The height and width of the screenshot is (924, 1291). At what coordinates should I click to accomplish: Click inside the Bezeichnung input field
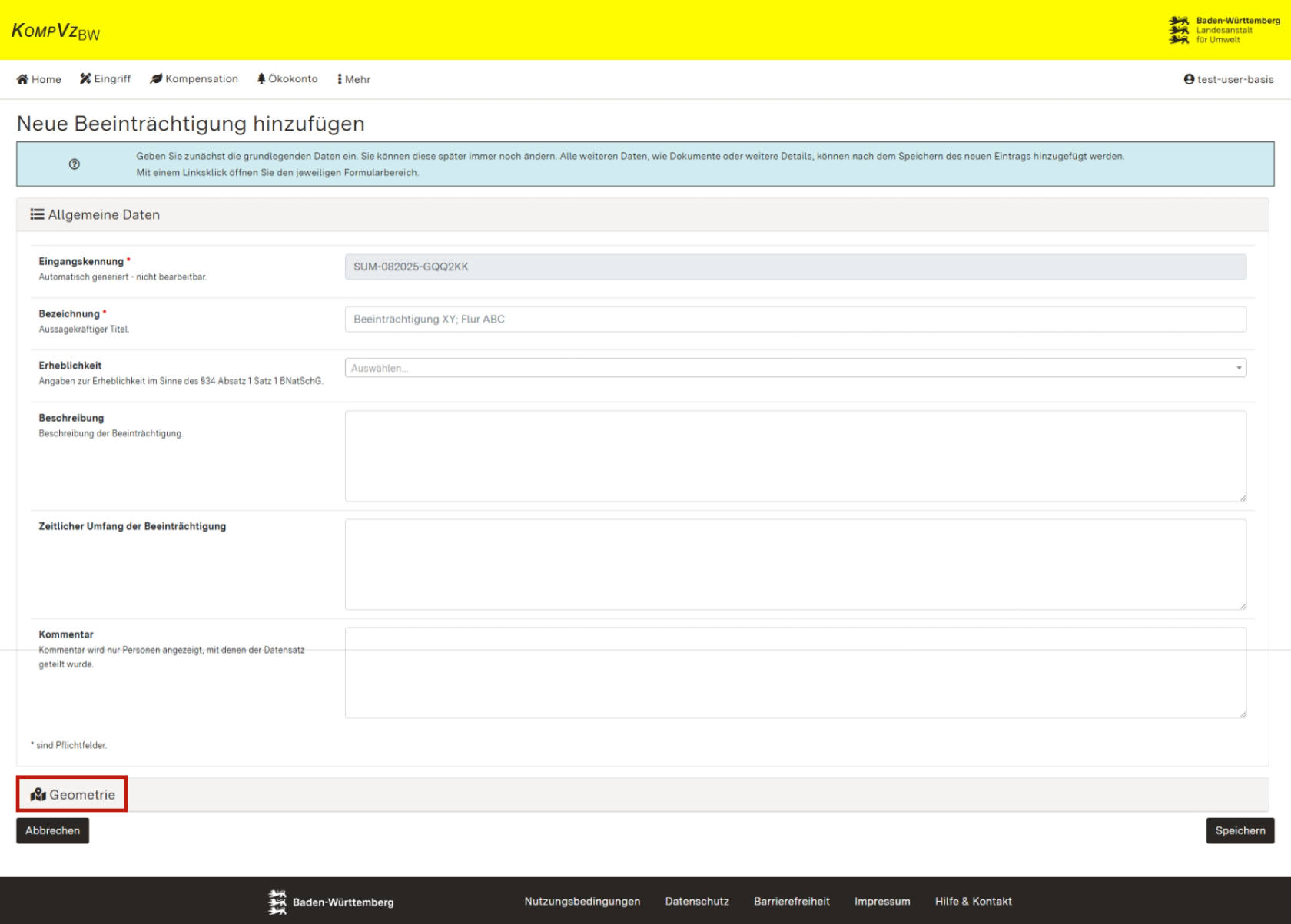796,319
